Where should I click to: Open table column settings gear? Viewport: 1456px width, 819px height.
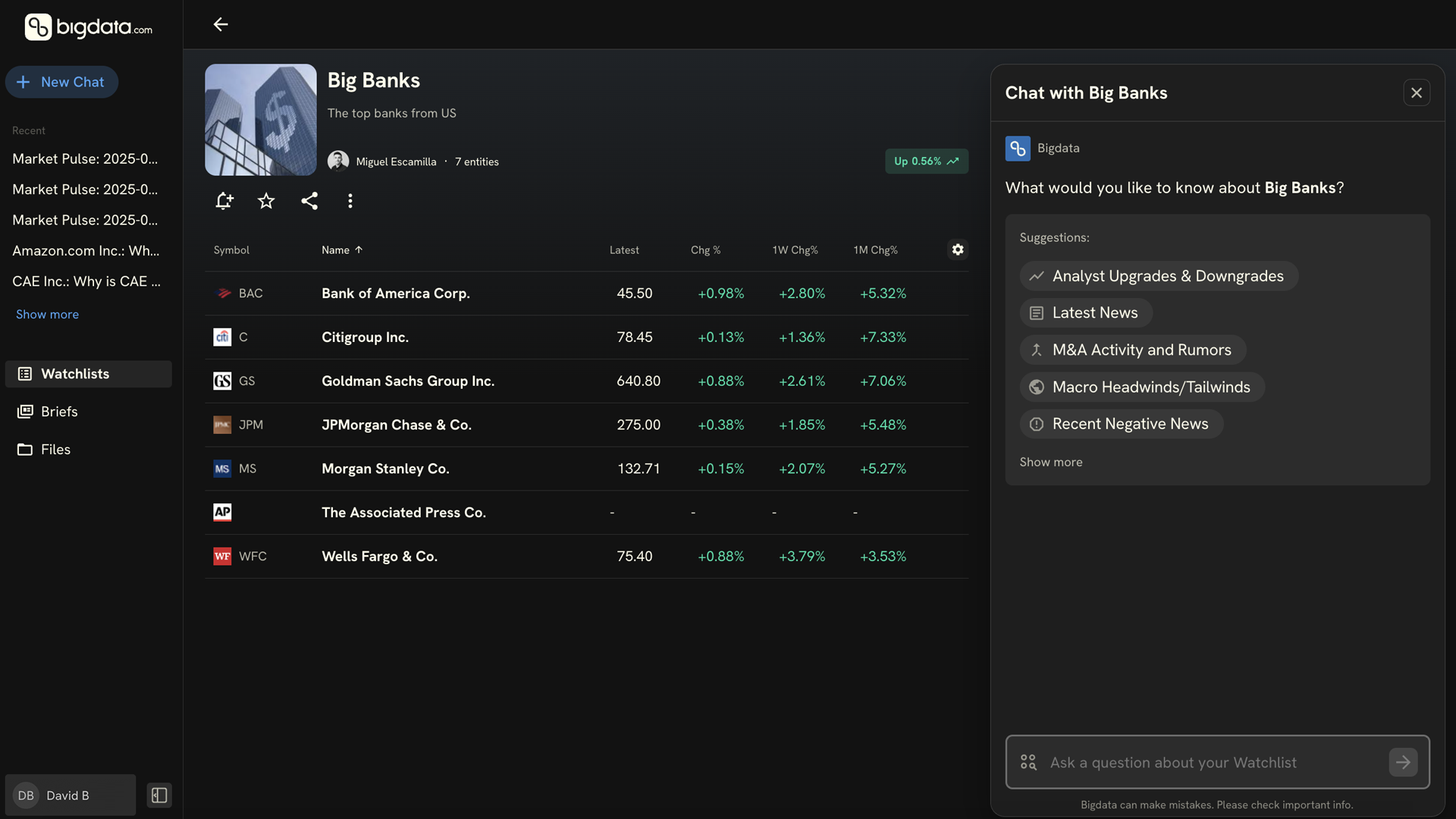click(x=958, y=249)
